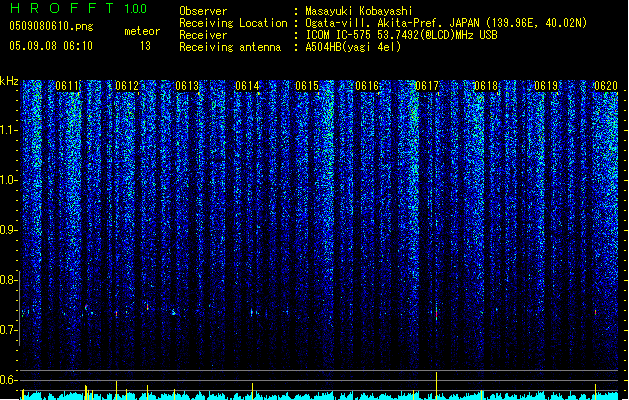Click the date stamp 05.09.08 06:10
Screen dimensions: 629x400
[x=51, y=46]
